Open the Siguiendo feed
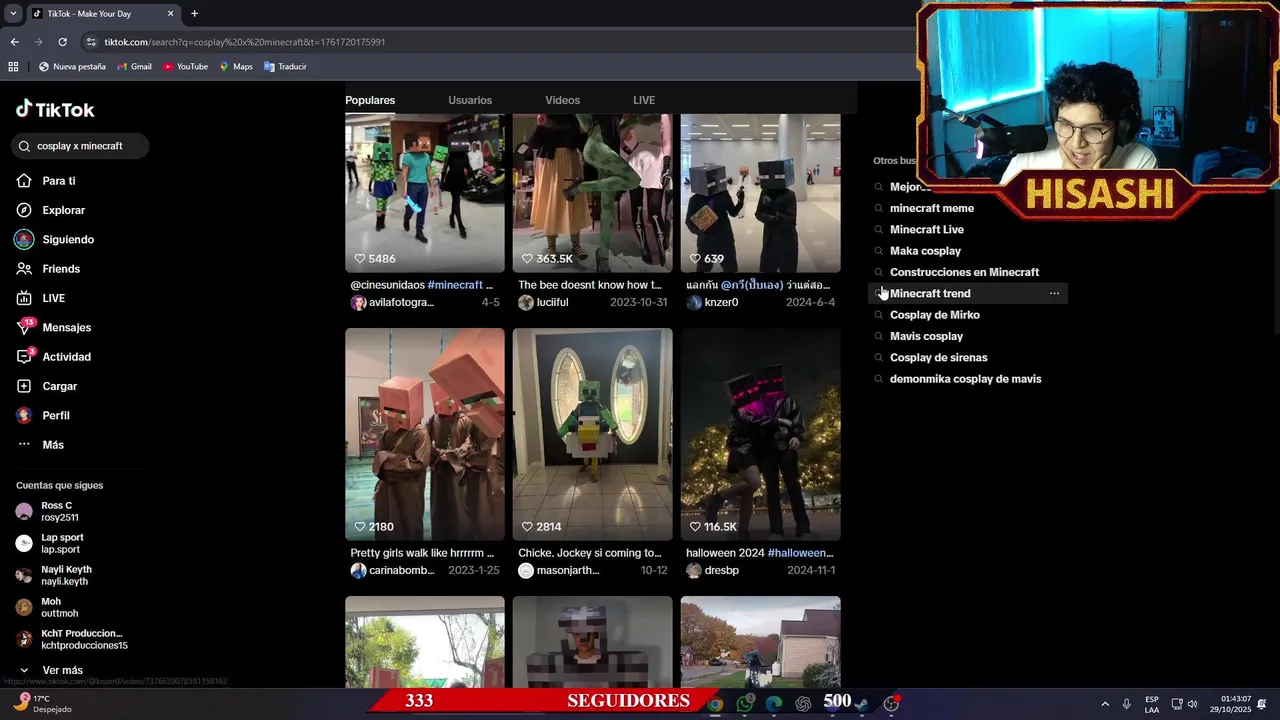This screenshot has width=1280, height=720. pyautogui.click(x=55, y=240)
